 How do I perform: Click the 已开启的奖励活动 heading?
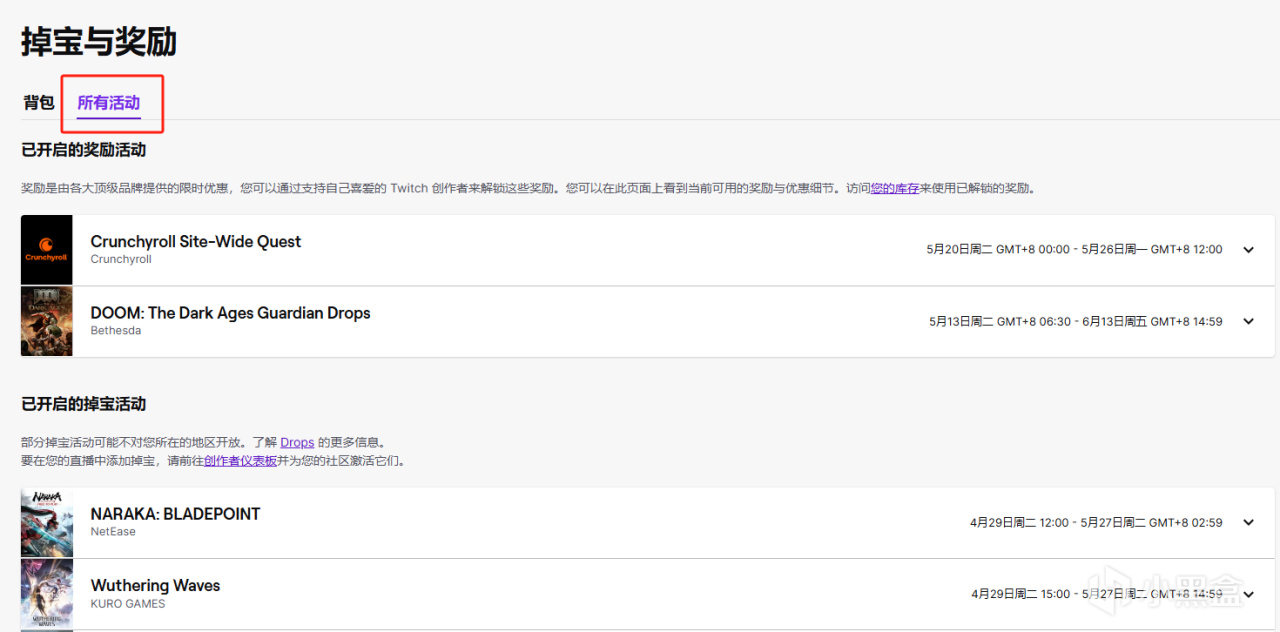[84, 150]
